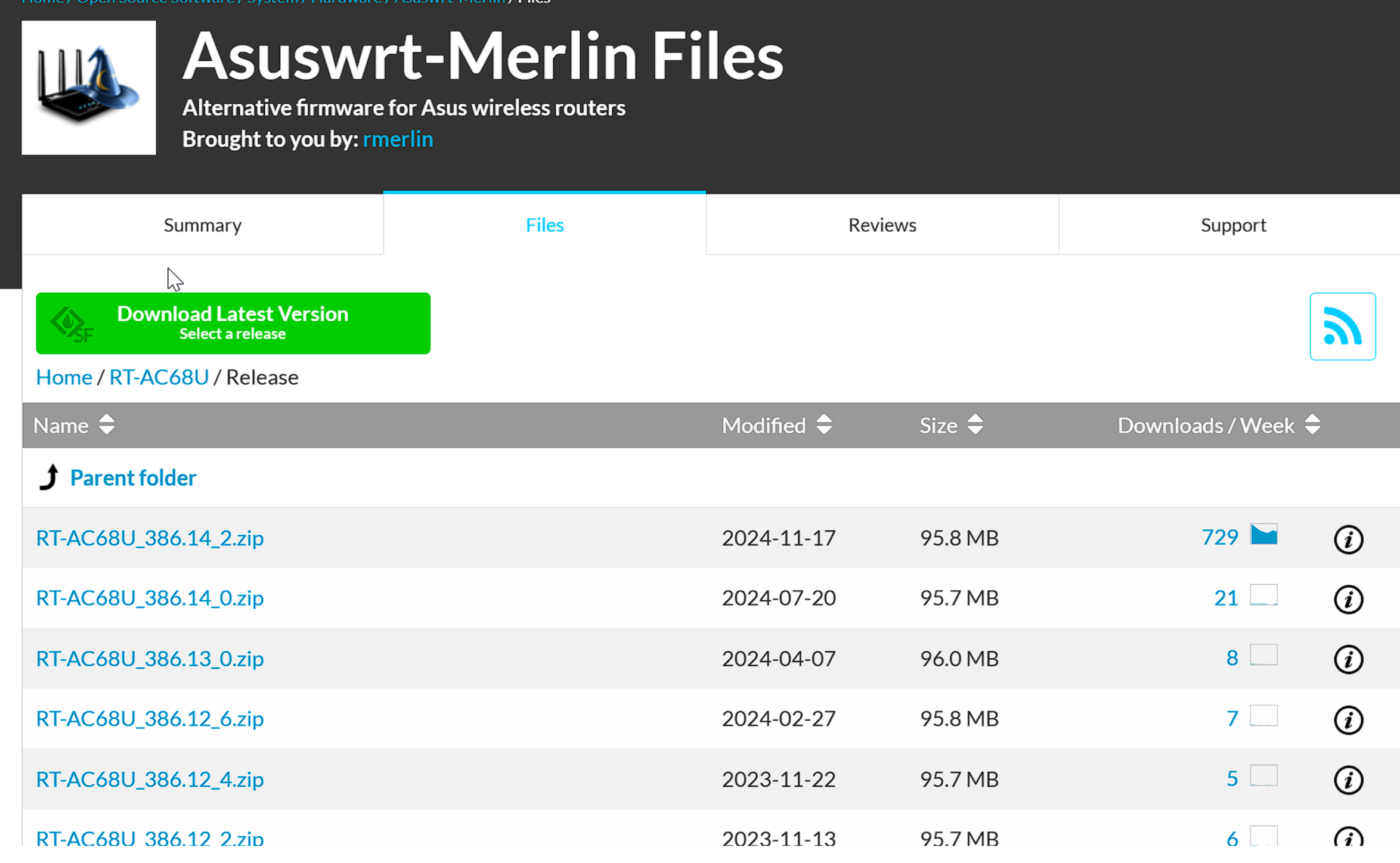This screenshot has width=1400, height=863.
Task: Open the RSS feed icon
Action: click(x=1342, y=326)
